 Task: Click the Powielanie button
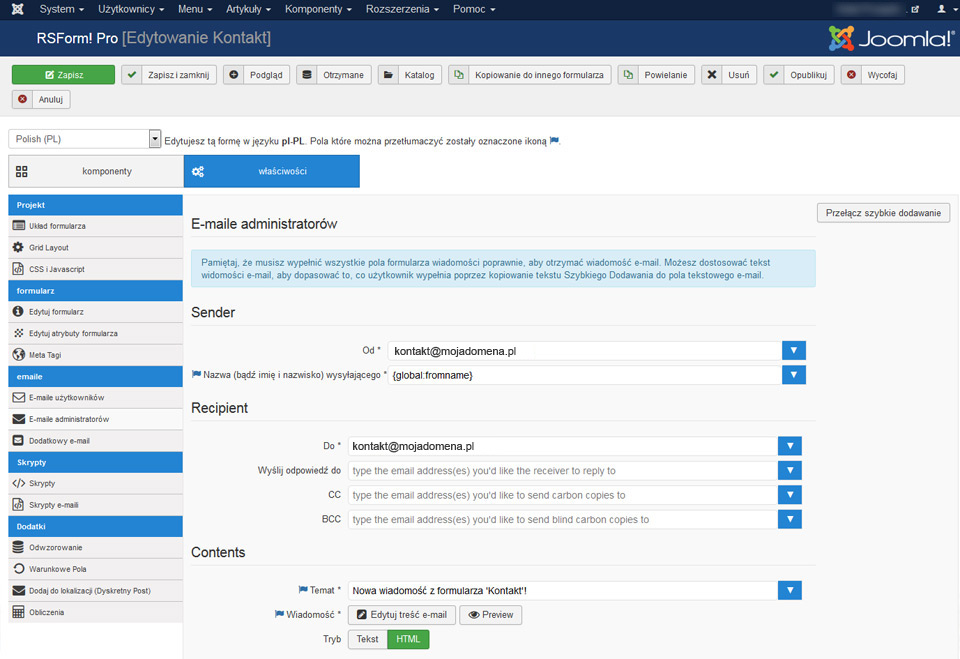656,75
